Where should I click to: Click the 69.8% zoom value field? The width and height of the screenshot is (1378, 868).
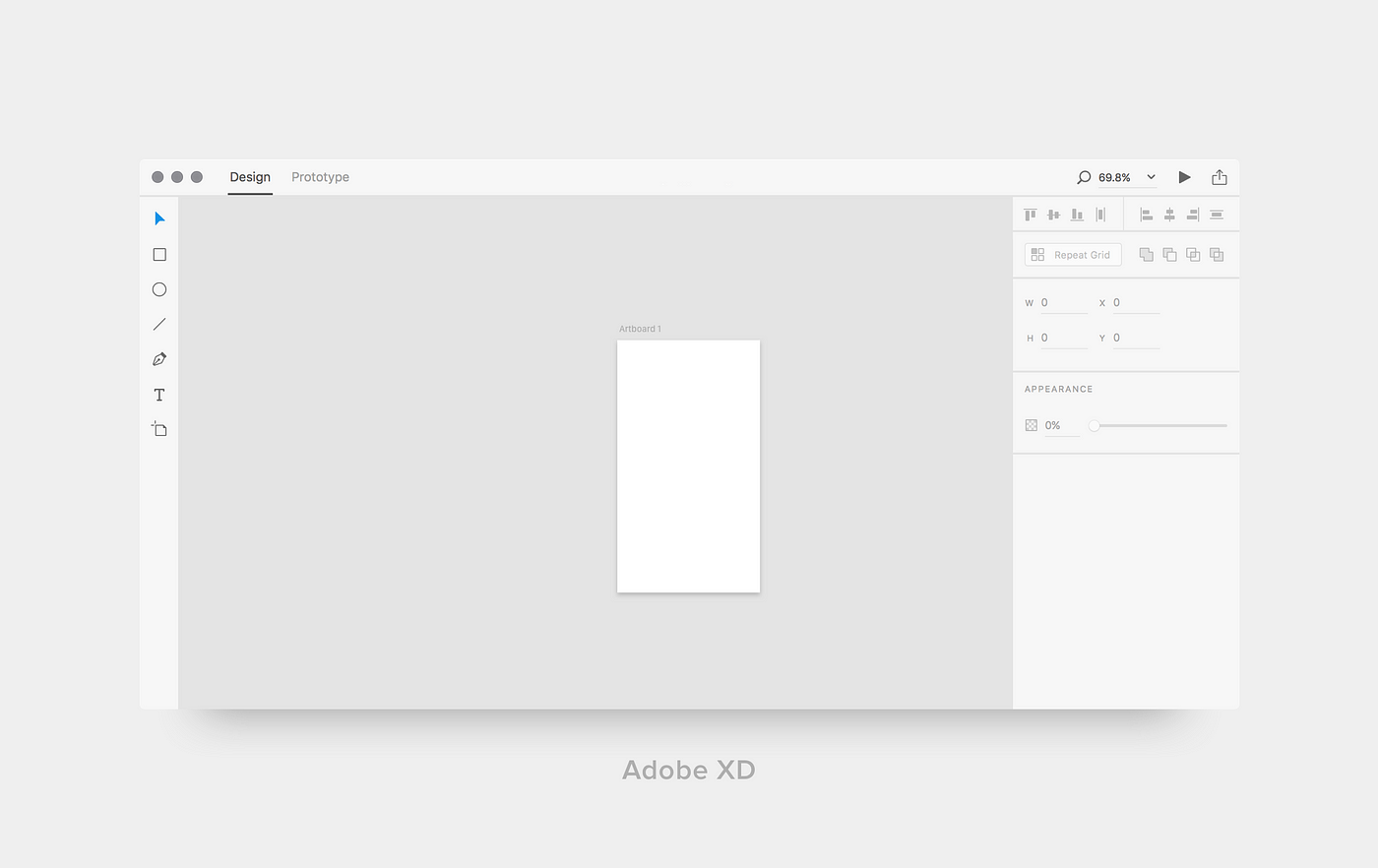point(1114,178)
